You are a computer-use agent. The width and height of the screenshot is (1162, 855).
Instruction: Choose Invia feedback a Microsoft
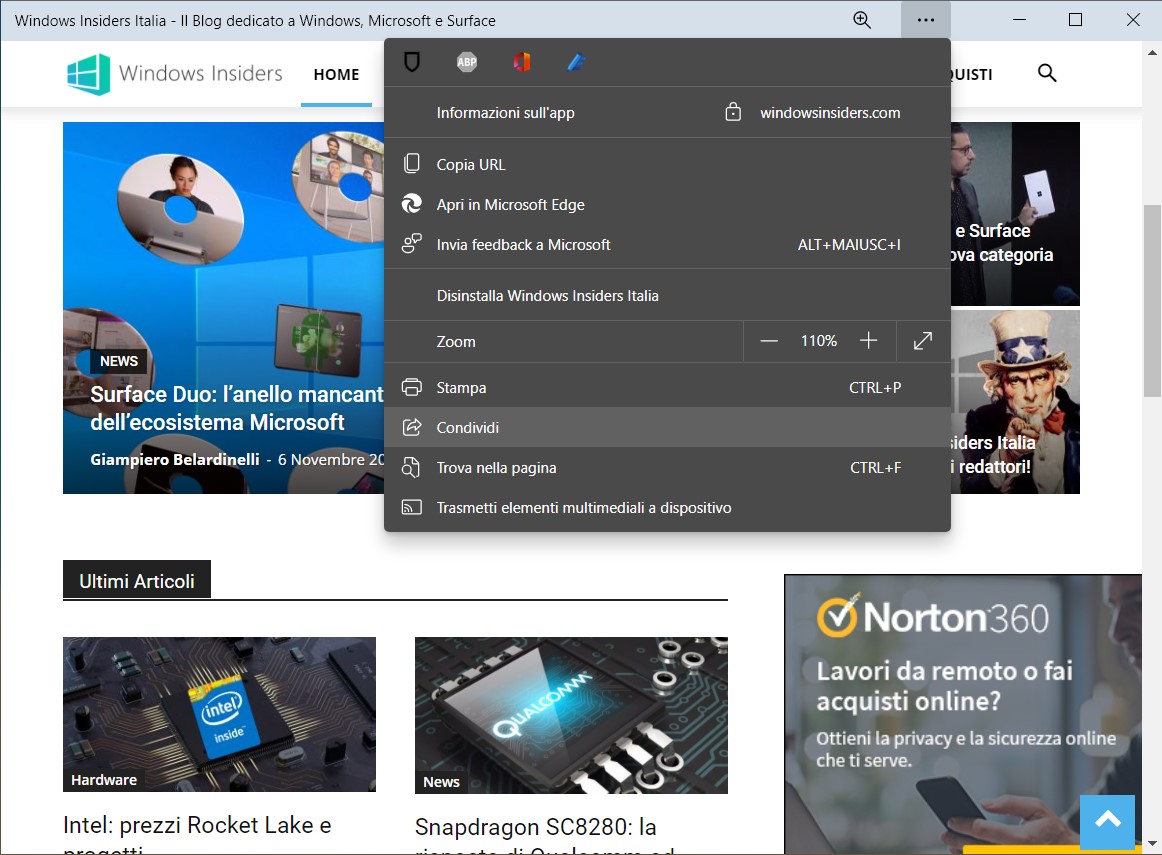[x=667, y=244]
